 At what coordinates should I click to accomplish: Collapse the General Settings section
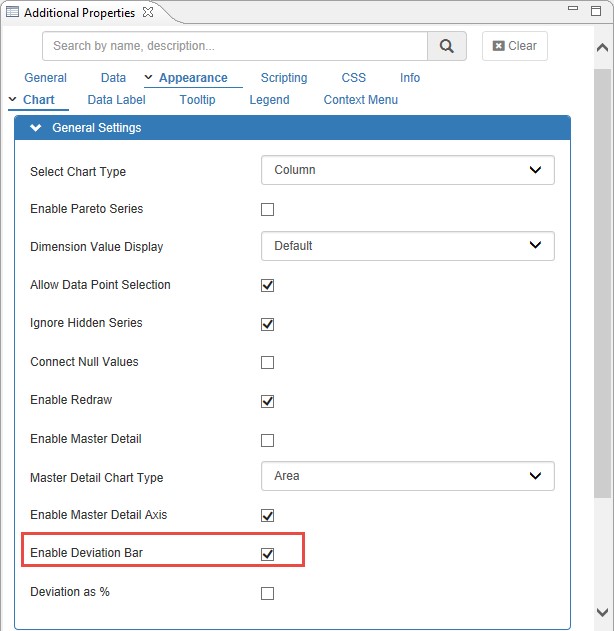(36, 128)
